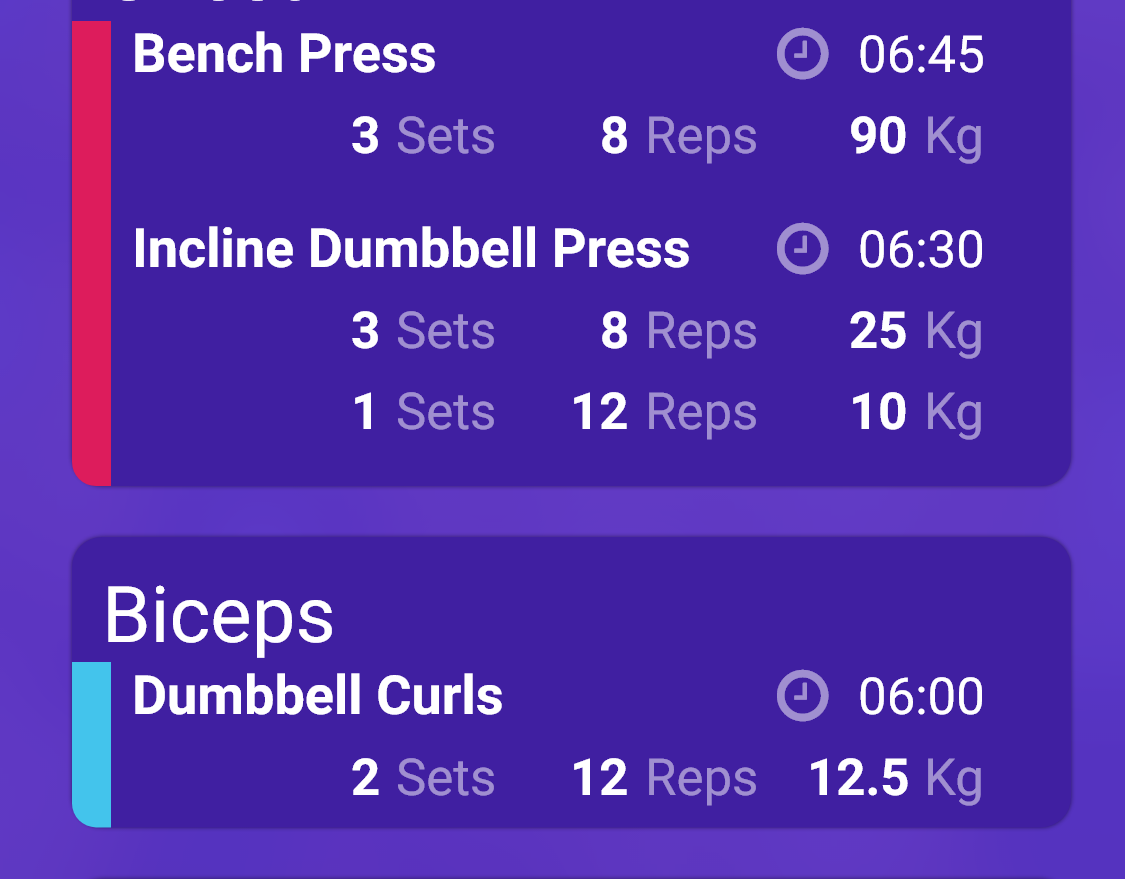Tap the clock icon for Dumbbell Curls
The height and width of the screenshot is (879, 1125).
click(x=802, y=695)
